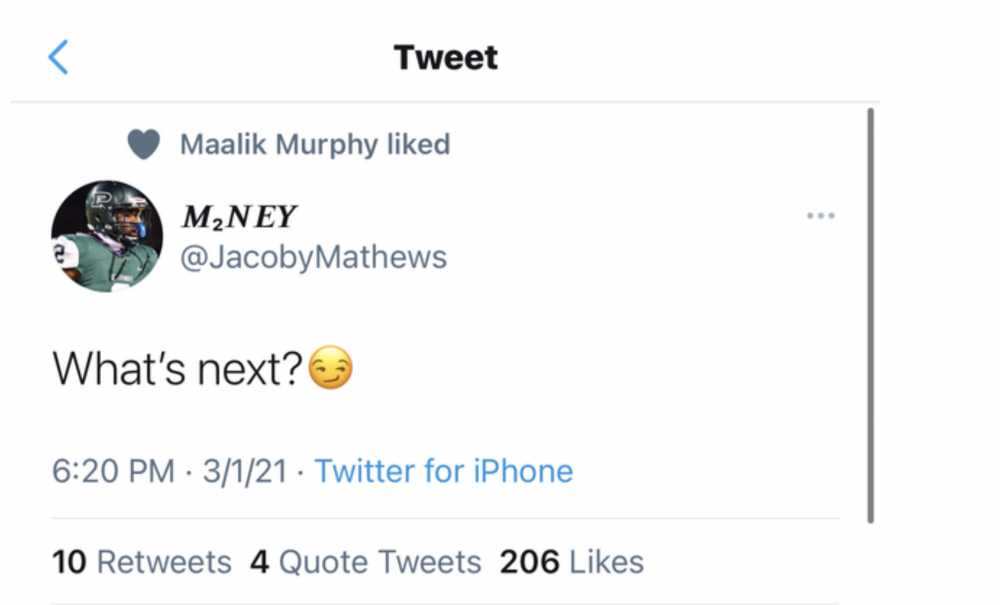Screen dimensions: 1000x605
Task: Click the Tweet header title
Action: (446, 58)
